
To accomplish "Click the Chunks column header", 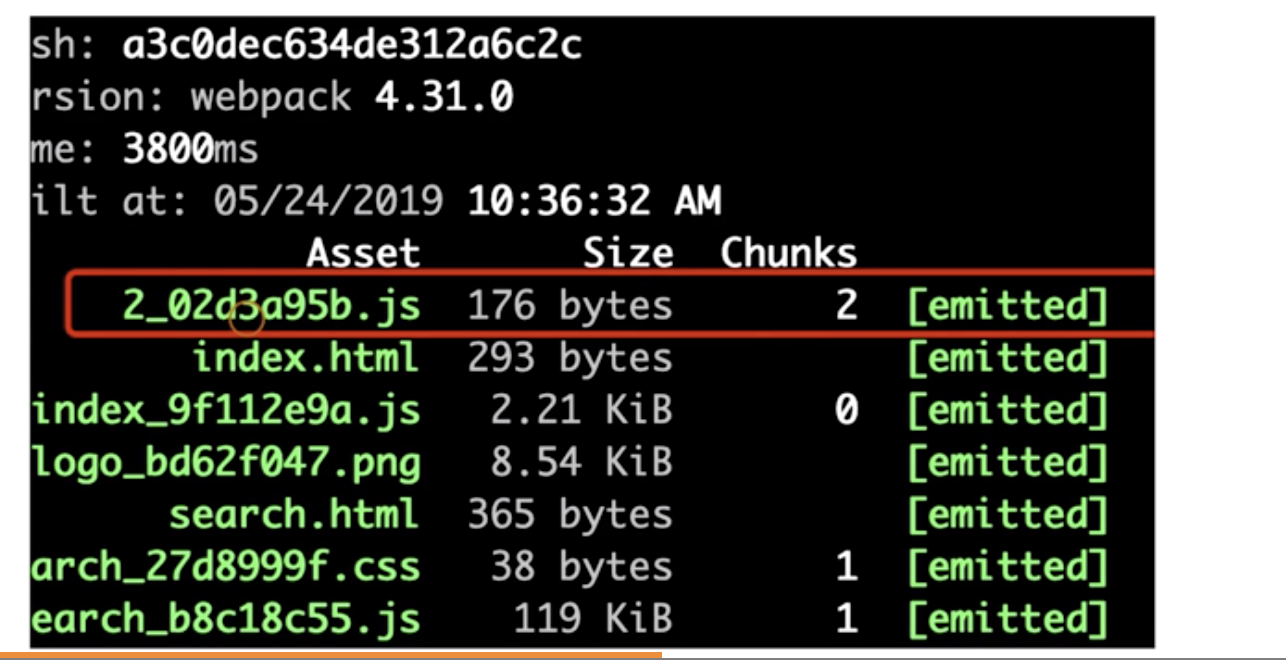I will pos(788,253).
